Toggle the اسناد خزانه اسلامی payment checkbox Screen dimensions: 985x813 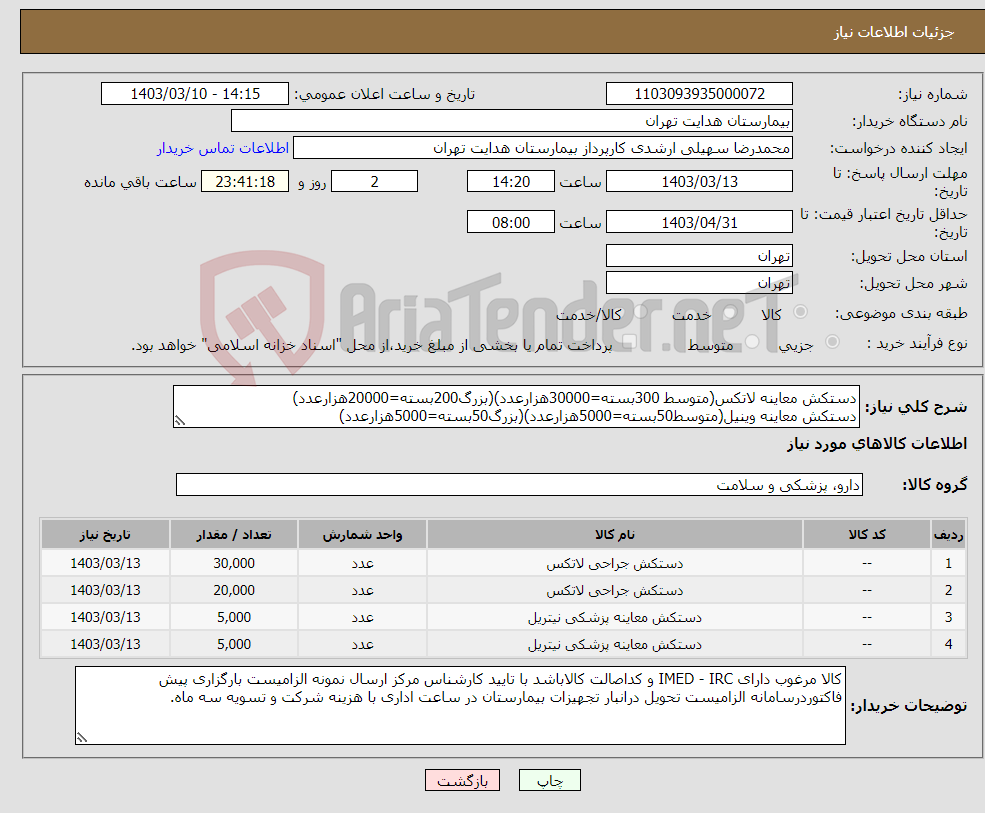(629, 342)
